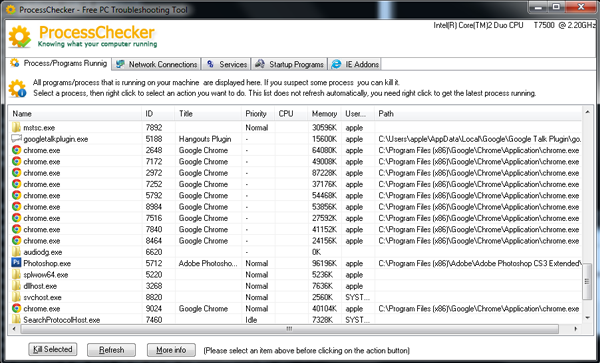
Task: Click Chrome icon for process ID 7252
Action: (16, 184)
